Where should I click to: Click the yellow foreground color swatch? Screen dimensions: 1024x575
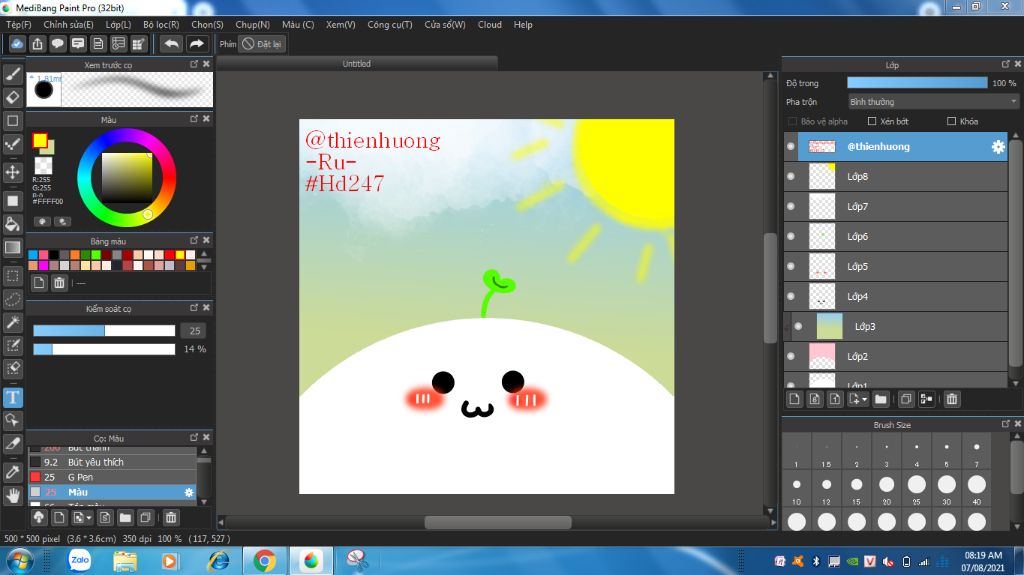40,140
